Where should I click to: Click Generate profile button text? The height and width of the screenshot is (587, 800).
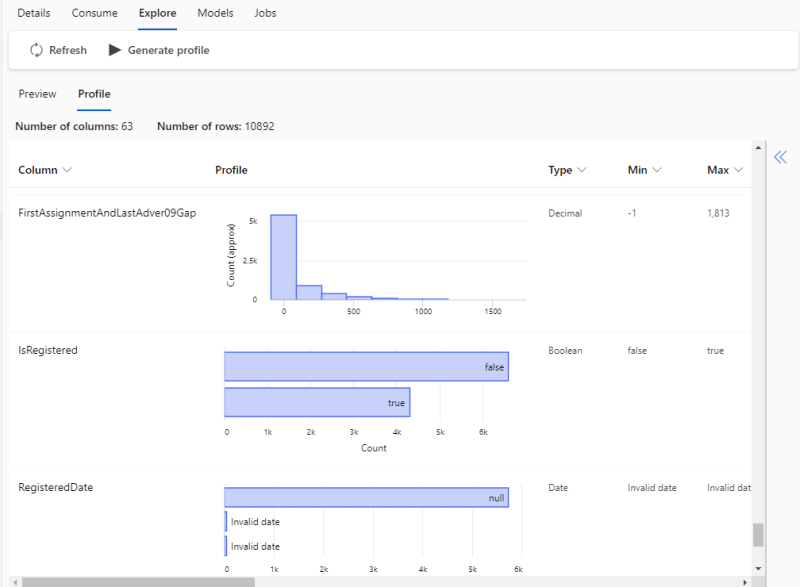click(x=168, y=50)
